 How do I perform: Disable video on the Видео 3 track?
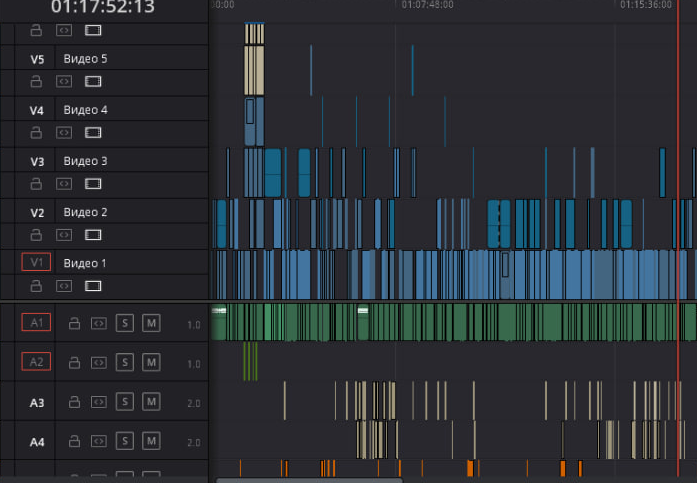pyautogui.click(x=93, y=184)
